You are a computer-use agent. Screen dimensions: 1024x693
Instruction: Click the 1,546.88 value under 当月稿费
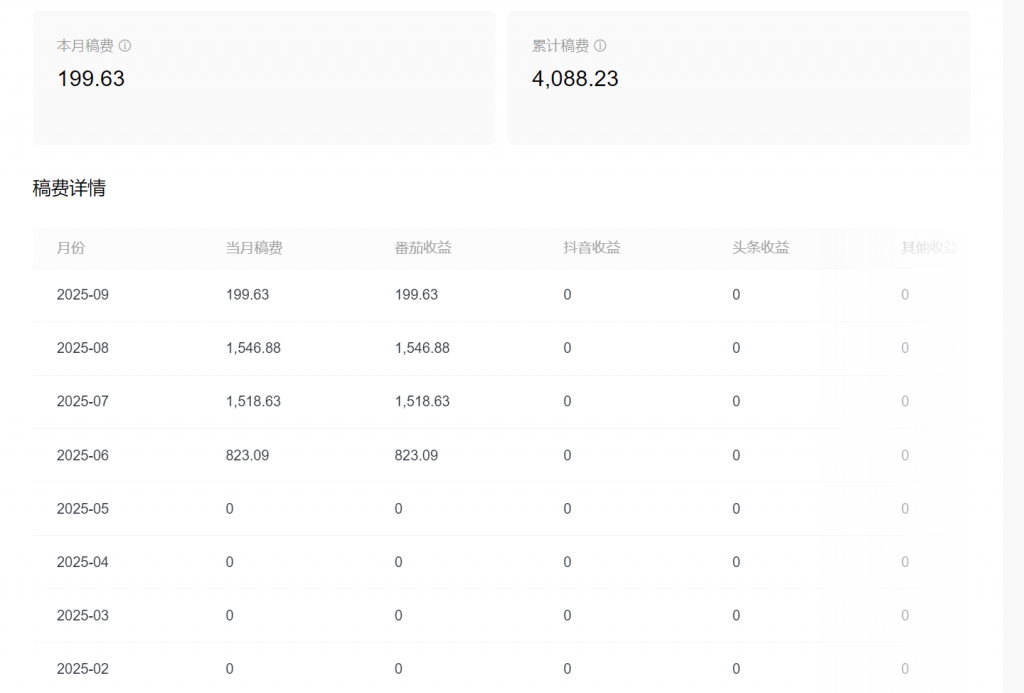[253, 348]
